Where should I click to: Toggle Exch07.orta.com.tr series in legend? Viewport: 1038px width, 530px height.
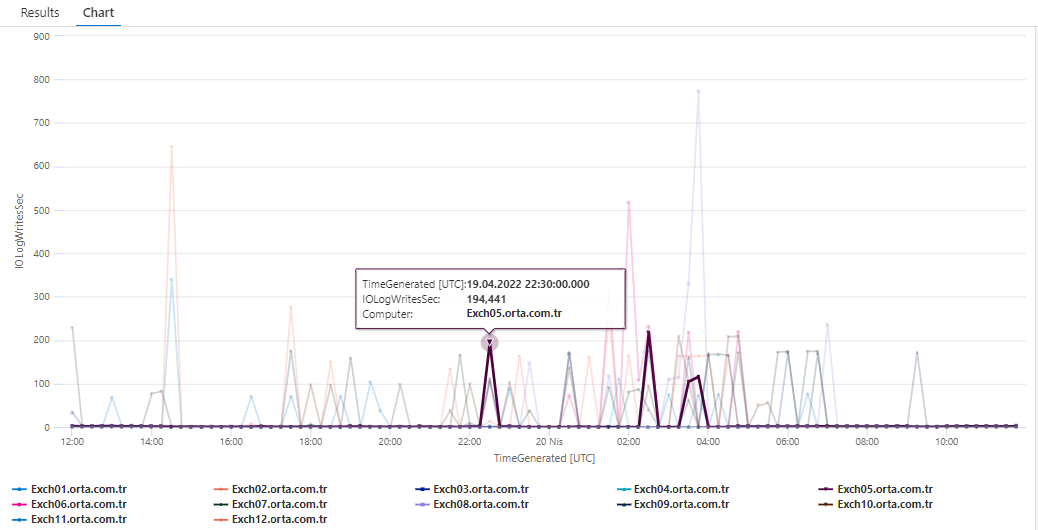click(270, 504)
